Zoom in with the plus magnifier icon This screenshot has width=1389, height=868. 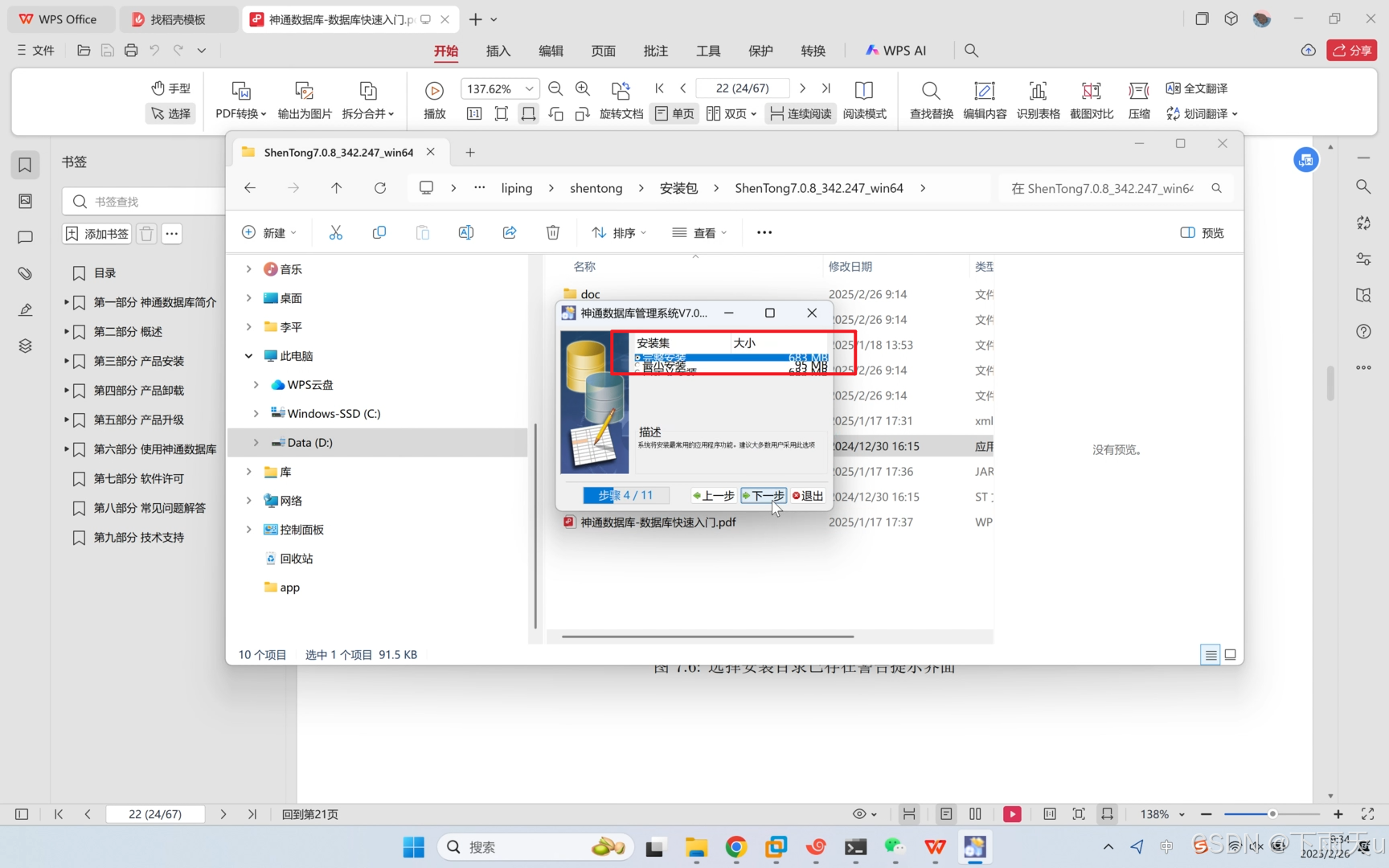pos(583,88)
